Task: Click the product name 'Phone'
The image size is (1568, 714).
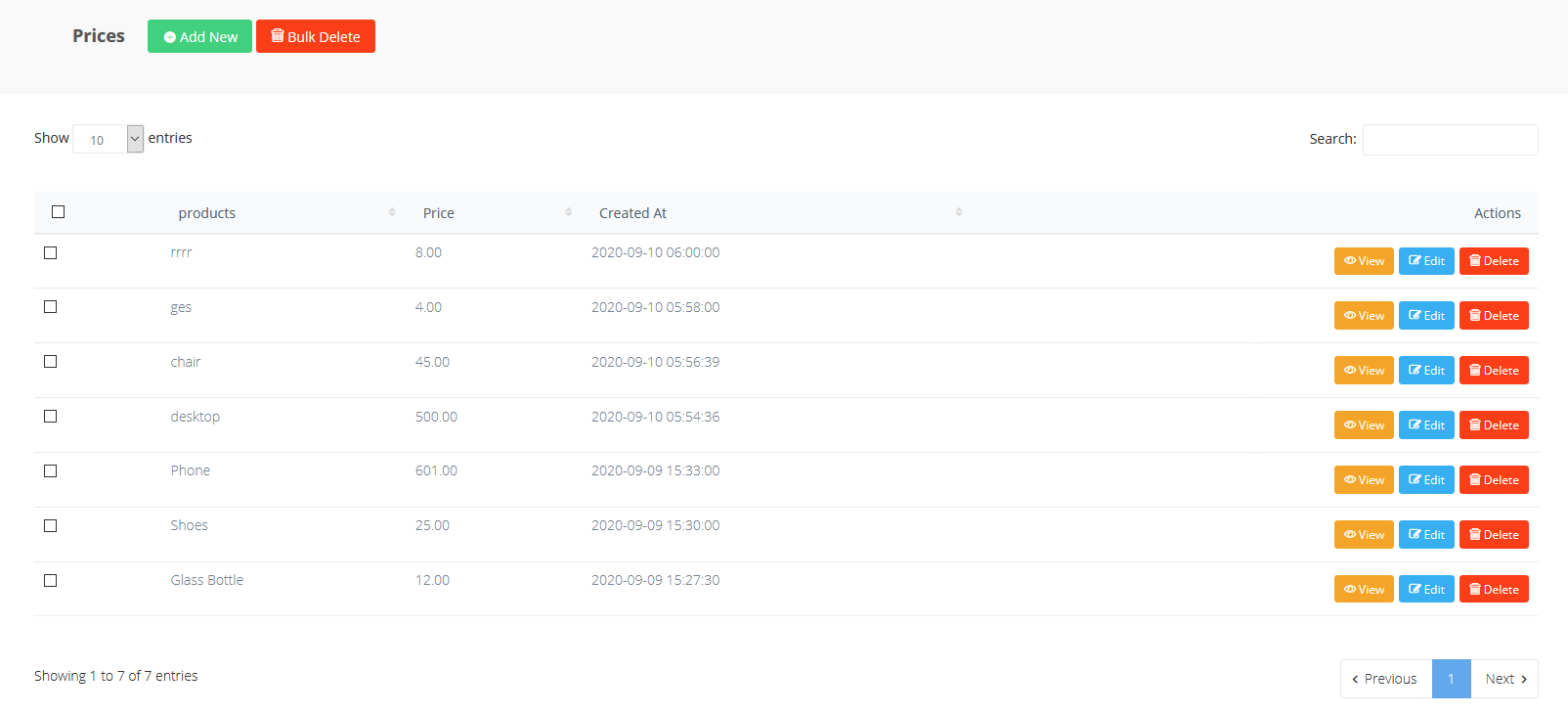Action: click(190, 470)
